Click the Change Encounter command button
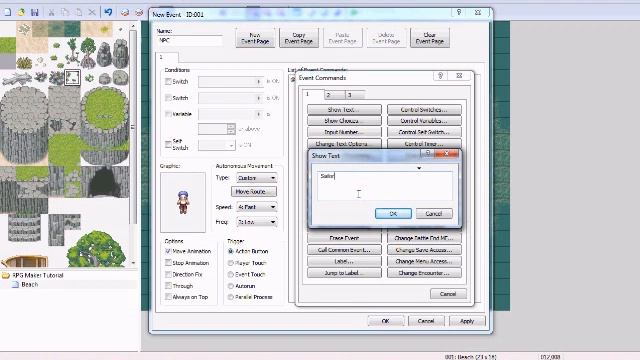 [x=424, y=273]
